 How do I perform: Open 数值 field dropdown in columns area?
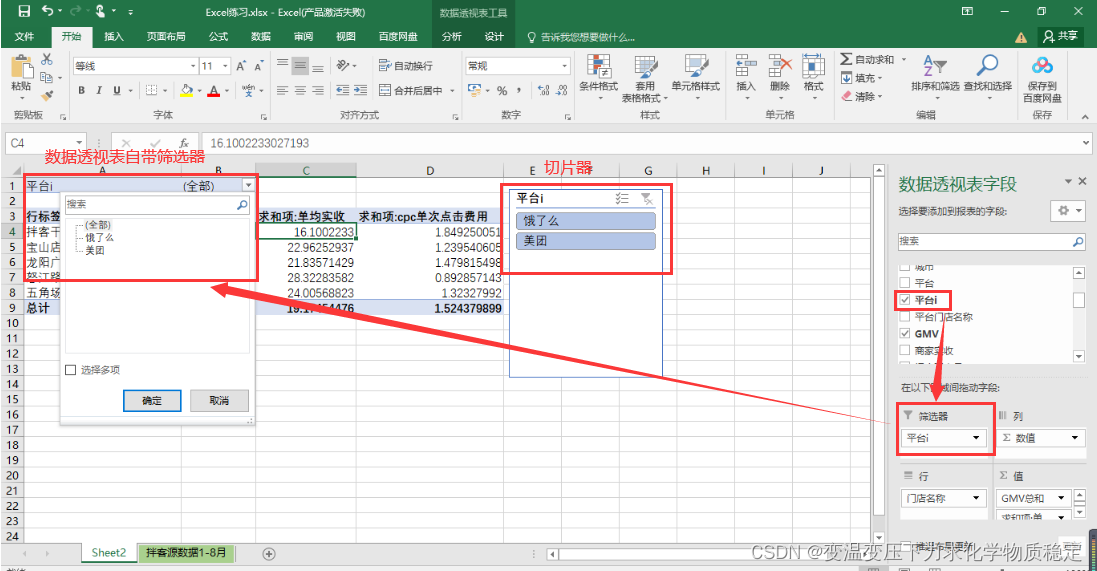(1075, 438)
